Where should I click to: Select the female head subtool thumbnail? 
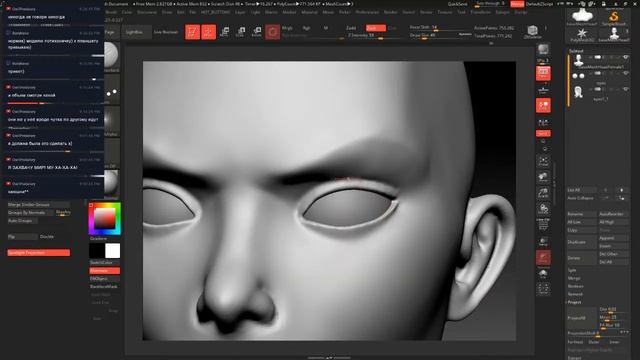coord(578,61)
